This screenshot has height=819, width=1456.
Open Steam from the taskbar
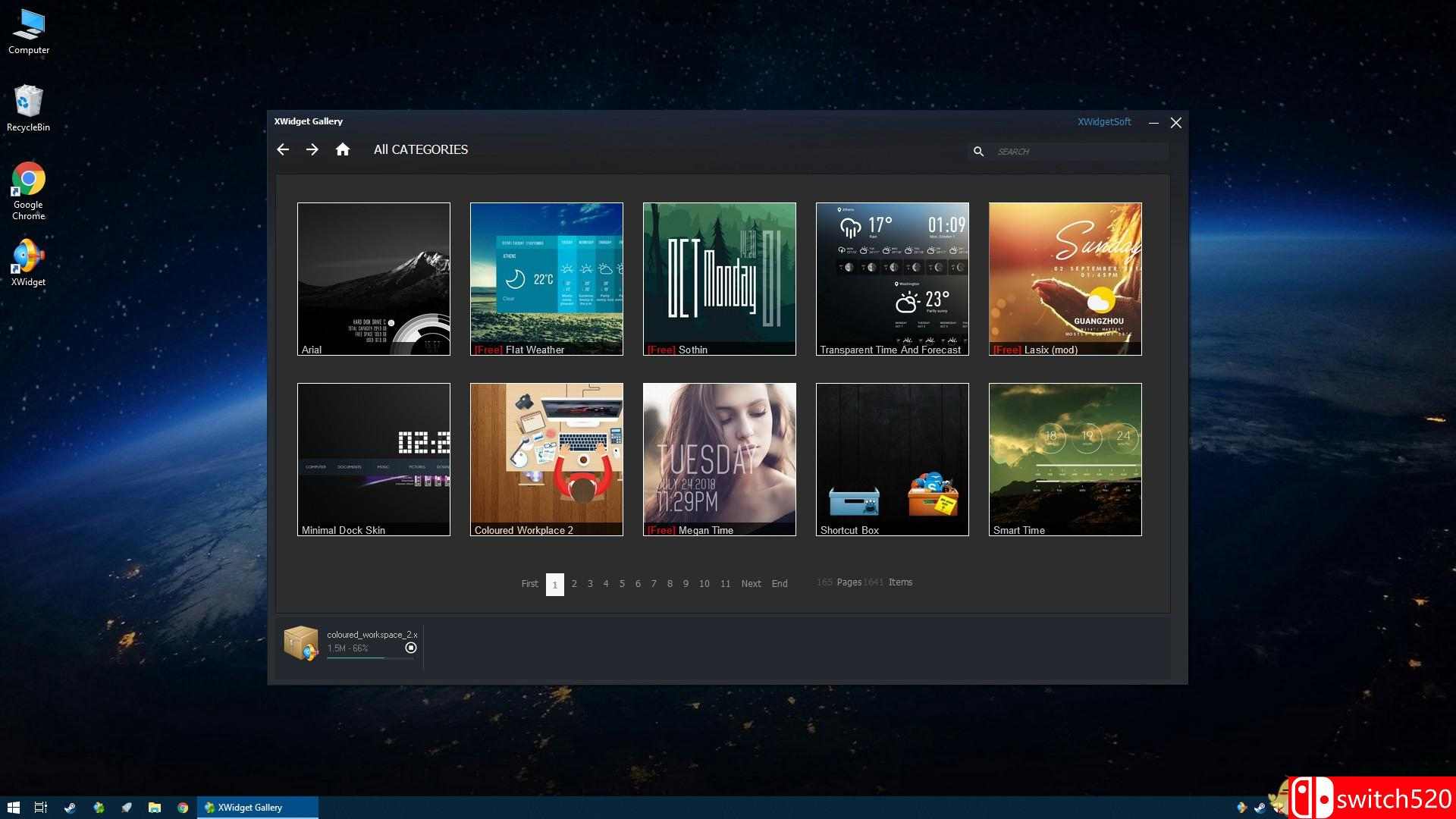pyautogui.click(x=70, y=808)
